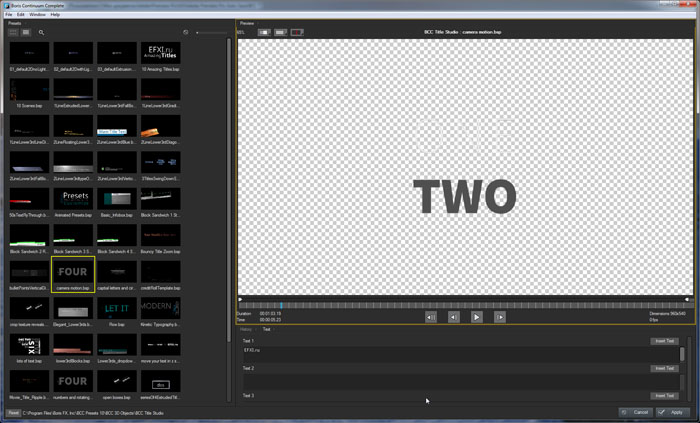Select first preview view mode icon
The height and width of the screenshot is (423, 700).
[x=264, y=33]
